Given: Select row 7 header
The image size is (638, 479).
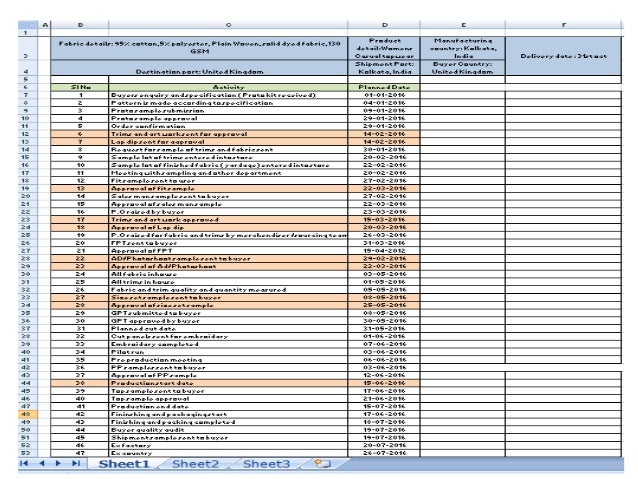Looking at the screenshot, I should pyautogui.click(x=28, y=95).
